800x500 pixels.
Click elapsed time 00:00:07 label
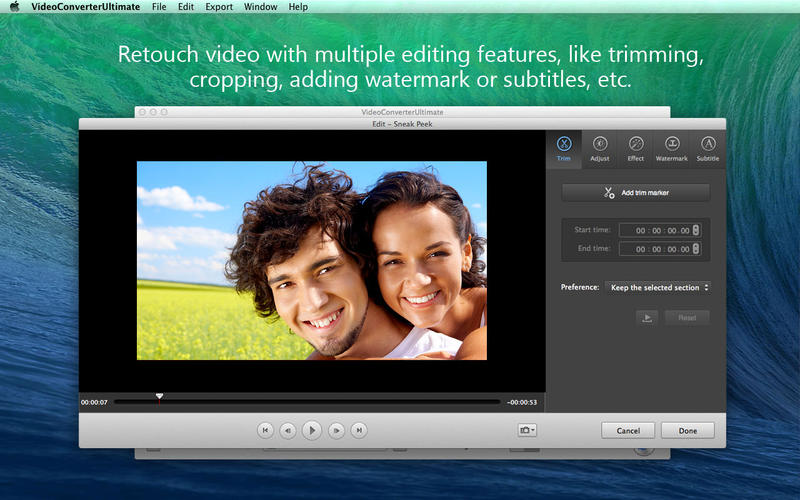94,402
